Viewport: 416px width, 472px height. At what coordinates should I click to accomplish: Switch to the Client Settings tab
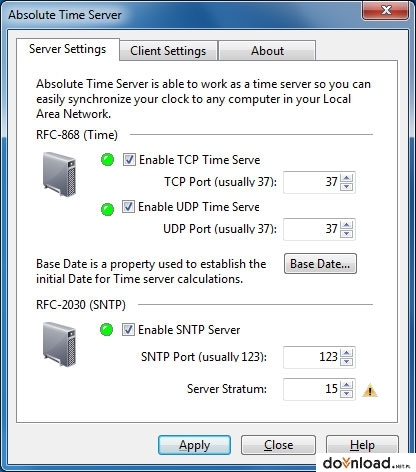coord(168,51)
